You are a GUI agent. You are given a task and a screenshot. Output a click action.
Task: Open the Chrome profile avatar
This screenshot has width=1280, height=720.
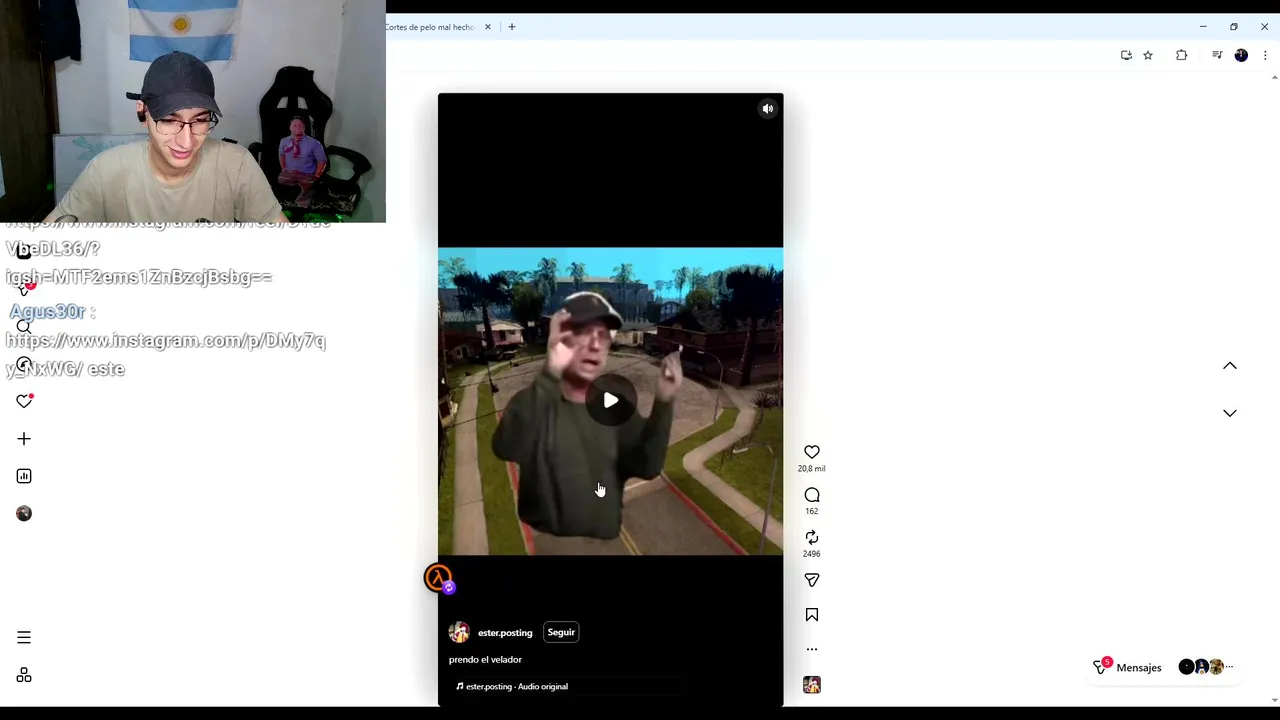pyautogui.click(x=1241, y=55)
